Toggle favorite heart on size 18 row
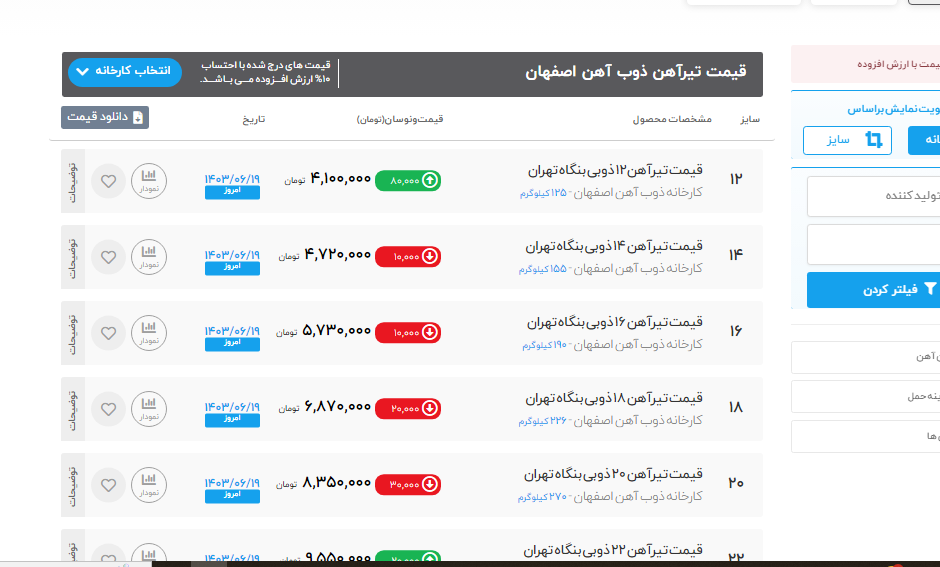 (109, 408)
